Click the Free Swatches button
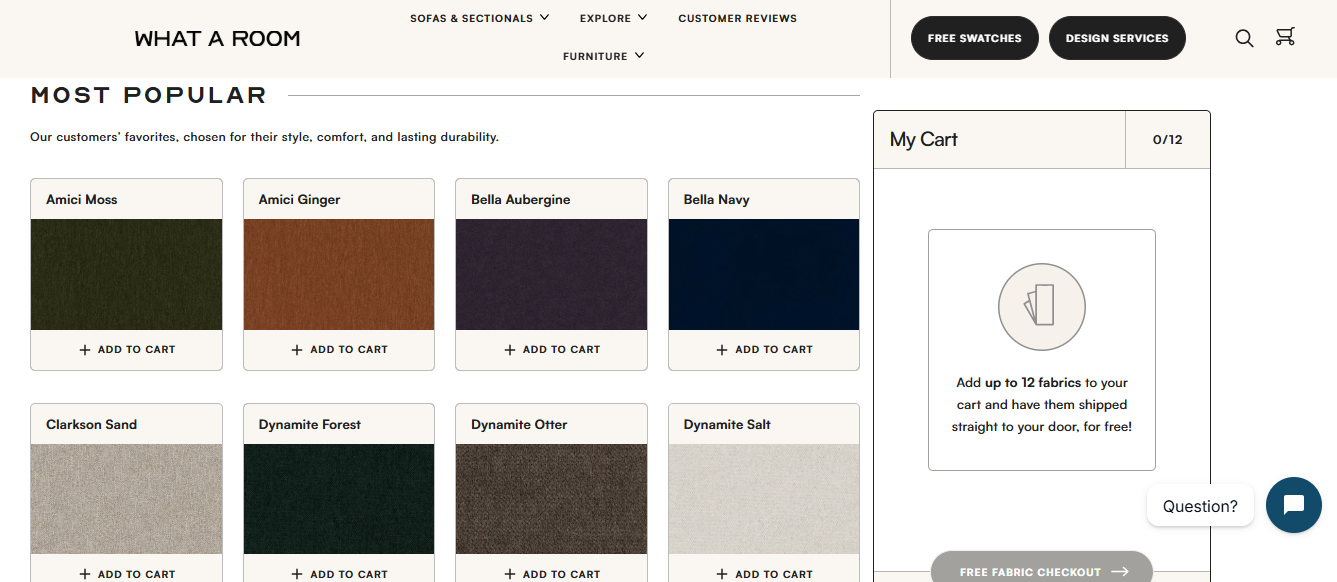This screenshot has width=1337, height=582. click(x=975, y=38)
